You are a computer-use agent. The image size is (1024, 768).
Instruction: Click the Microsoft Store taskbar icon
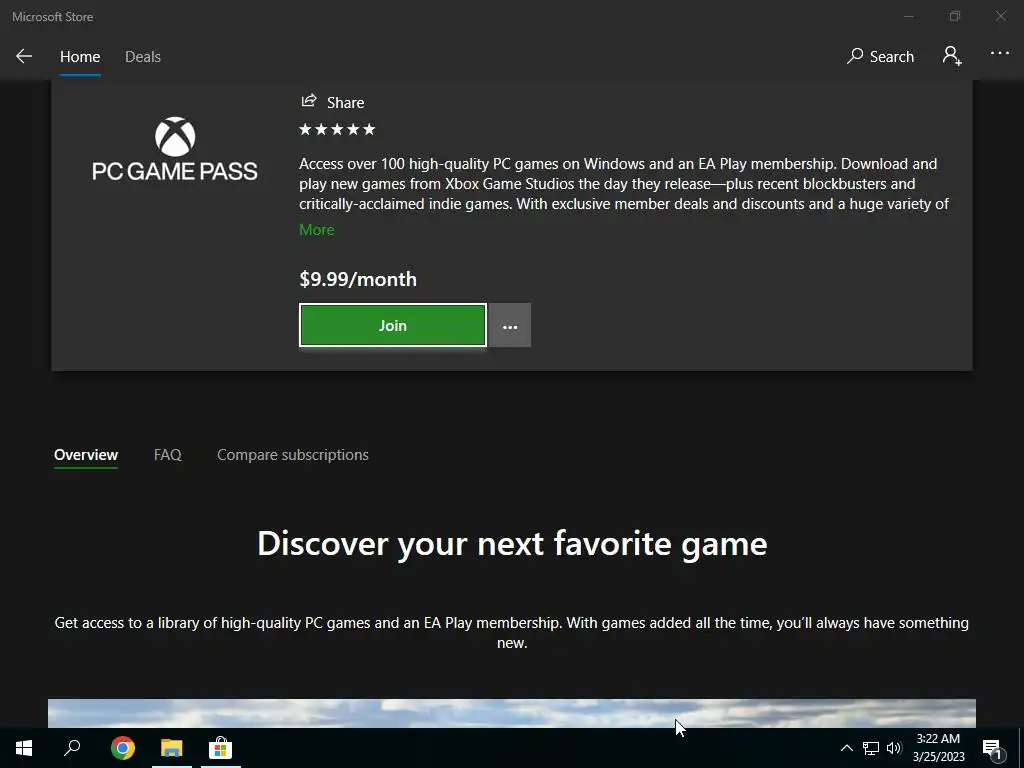221,748
